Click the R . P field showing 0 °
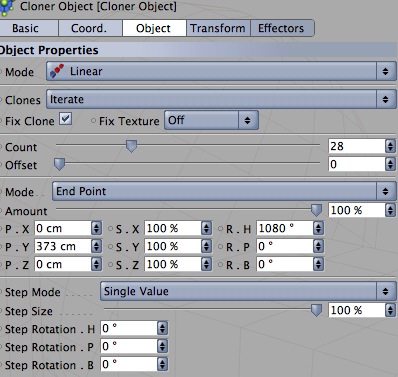Image resolution: width=398 pixels, height=377 pixels. tap(285, 246)
